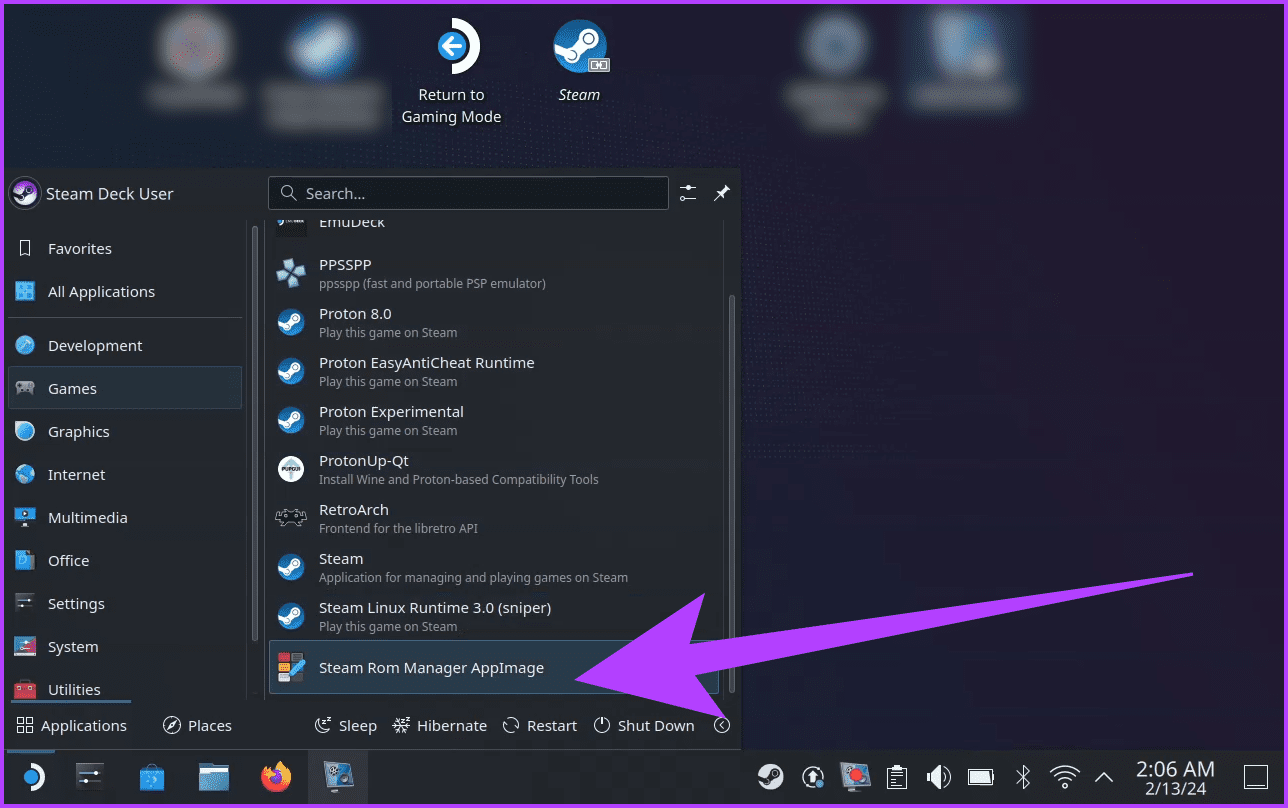Expand more power options beside Shut Down
Viewport: 1288px width, 808px height.
pos(722,725)
